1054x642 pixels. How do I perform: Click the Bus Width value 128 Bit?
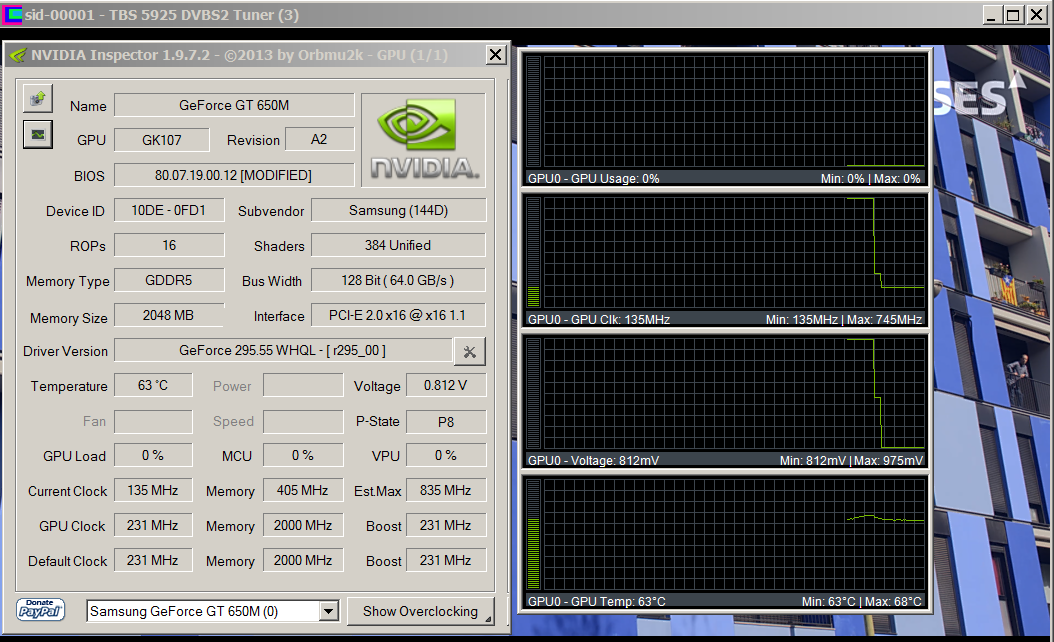[399, 280]
